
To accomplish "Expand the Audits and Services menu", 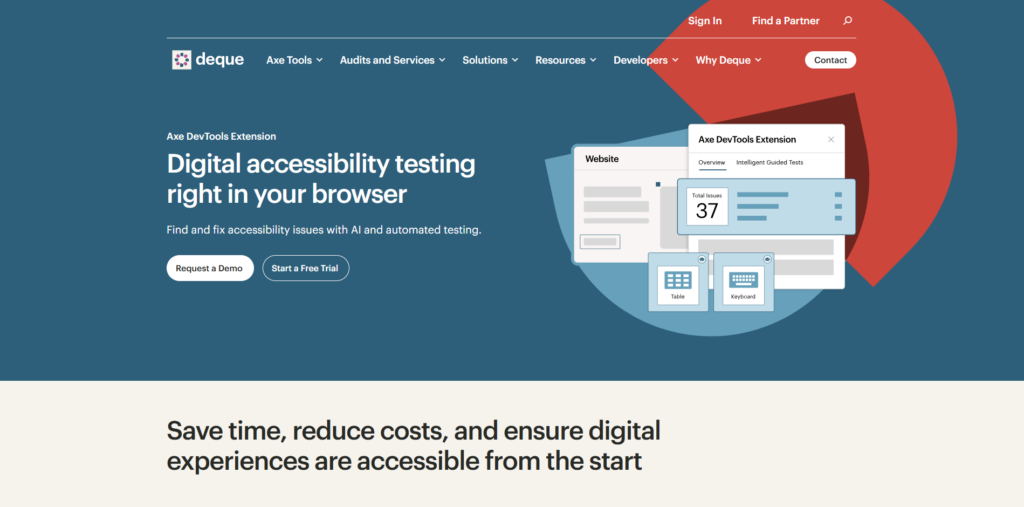I will click(x=392, y=60).
